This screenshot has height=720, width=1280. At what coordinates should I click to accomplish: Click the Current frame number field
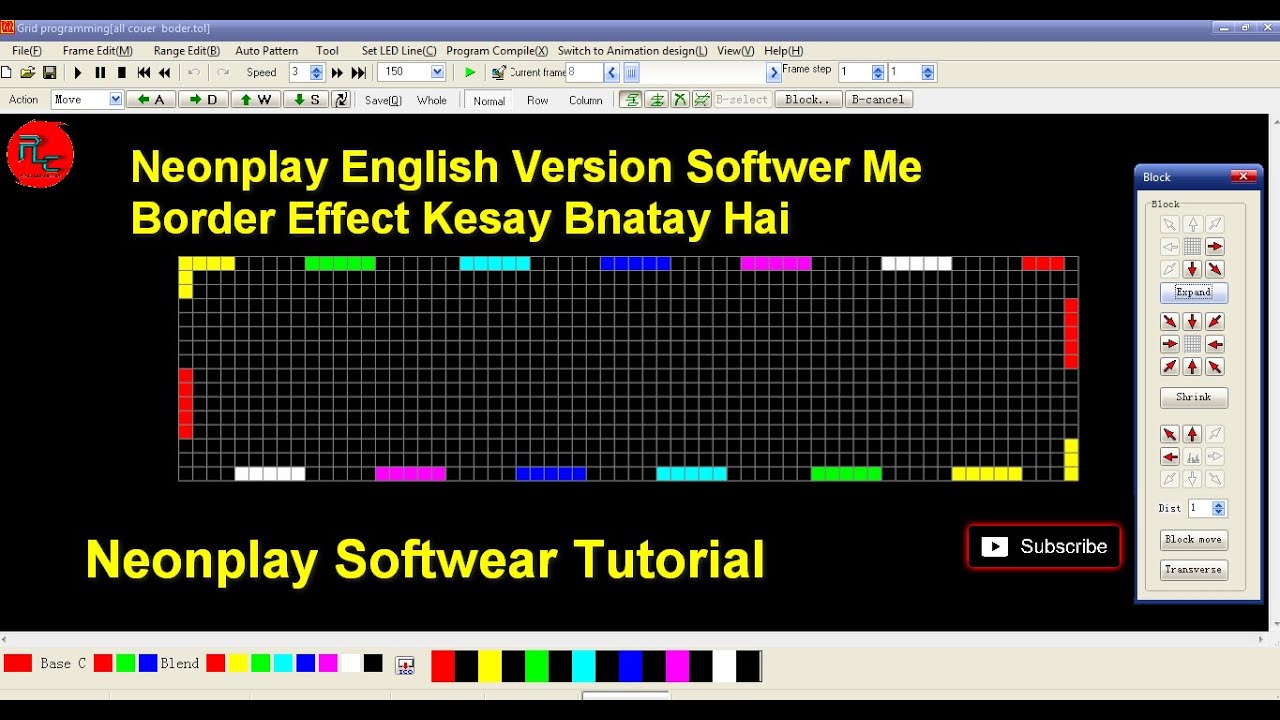[584, 72]
